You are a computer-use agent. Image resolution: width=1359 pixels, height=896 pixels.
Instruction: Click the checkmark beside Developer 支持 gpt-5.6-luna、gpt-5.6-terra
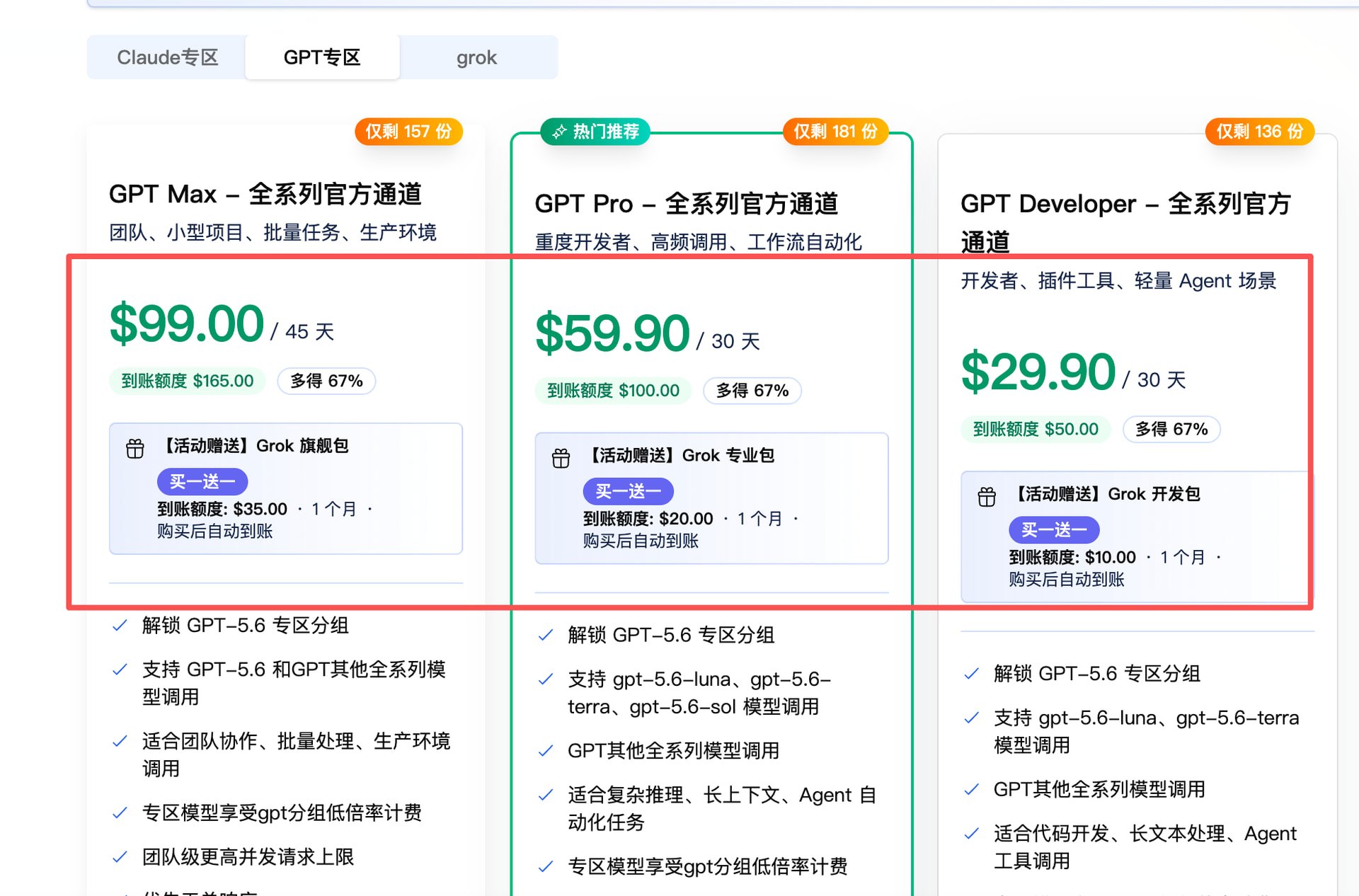pos(972,718)
